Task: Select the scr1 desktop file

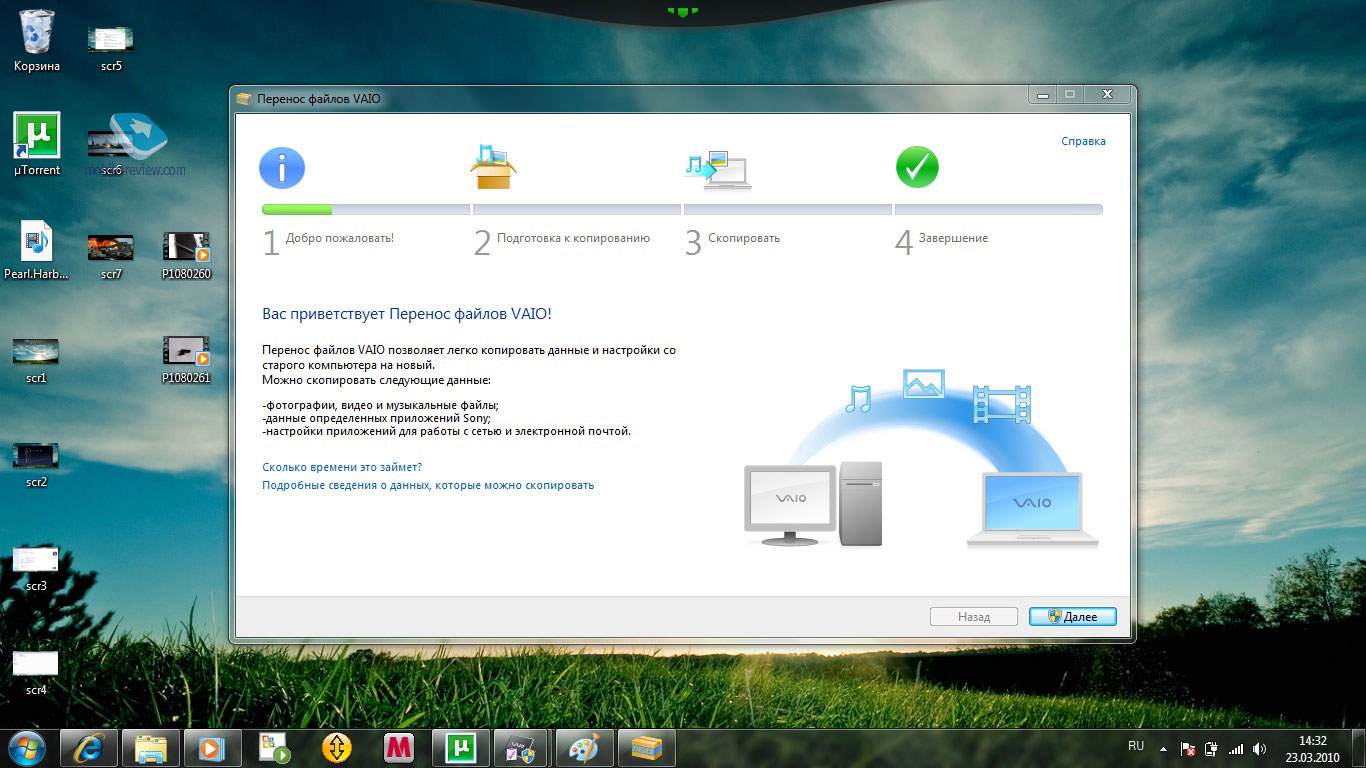Action: (x=36, y=359)
